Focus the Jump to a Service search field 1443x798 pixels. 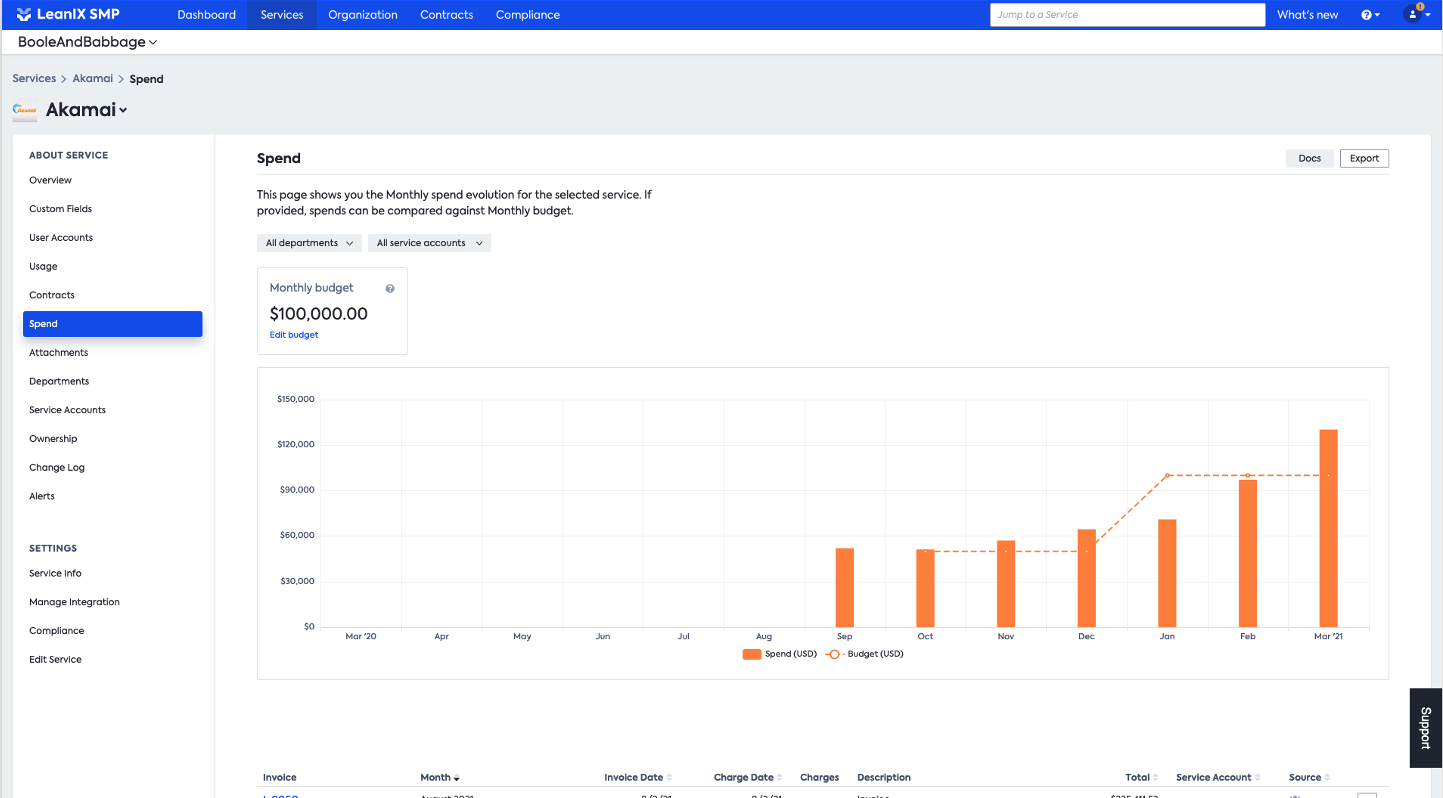(1128, 15)
